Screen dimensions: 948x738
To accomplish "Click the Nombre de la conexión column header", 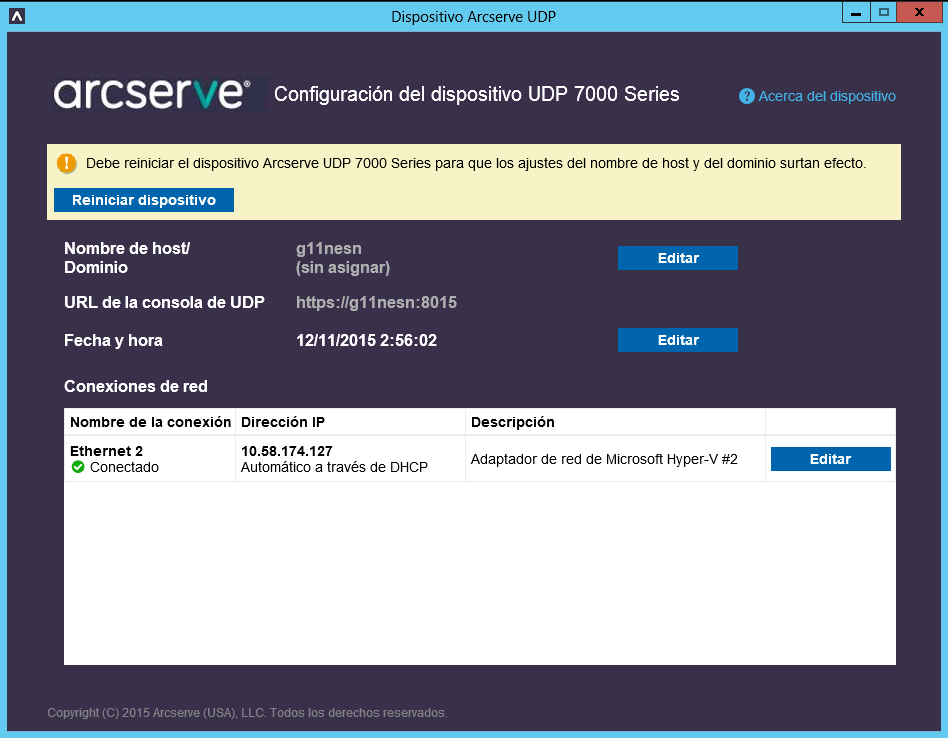I will 151,422.
